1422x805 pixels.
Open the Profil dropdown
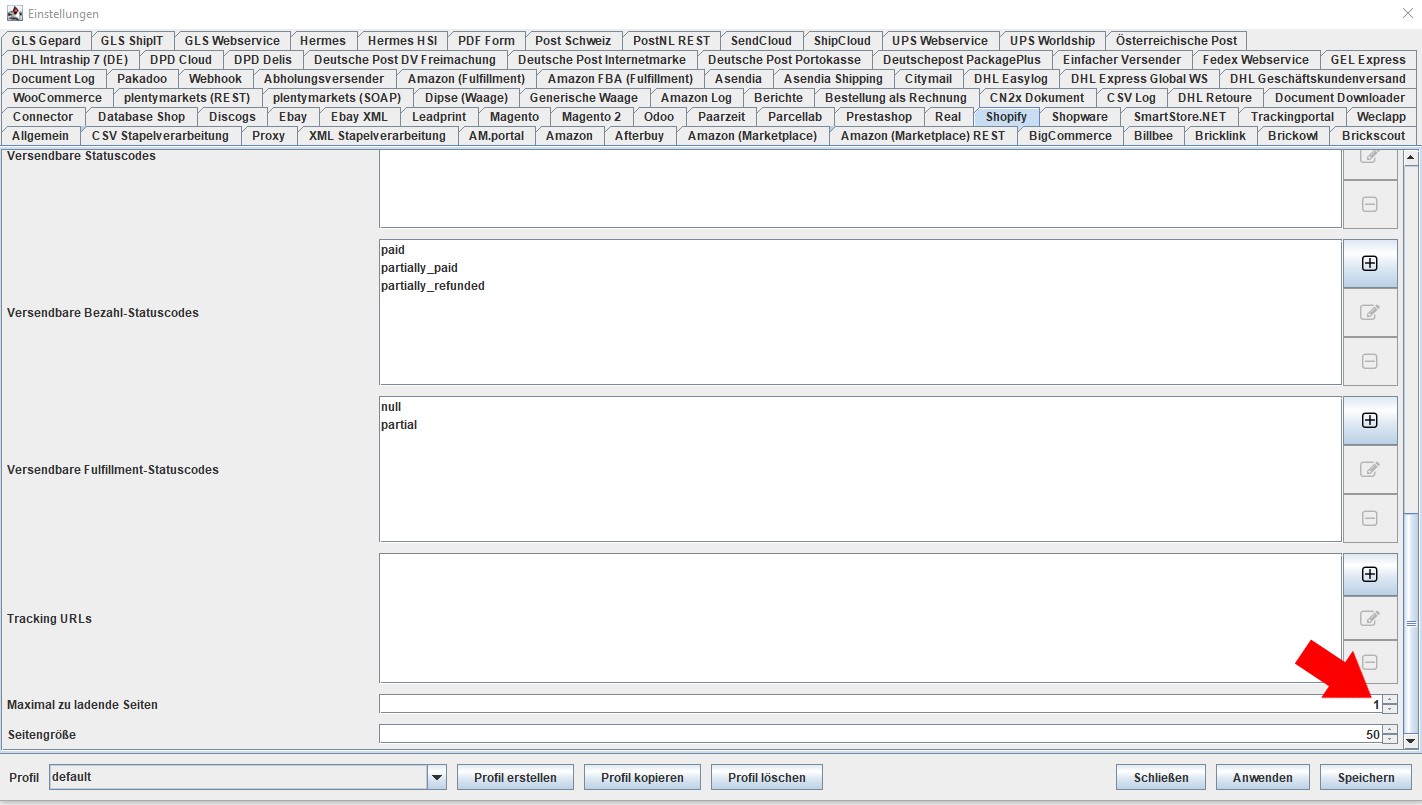pos(436,777)
